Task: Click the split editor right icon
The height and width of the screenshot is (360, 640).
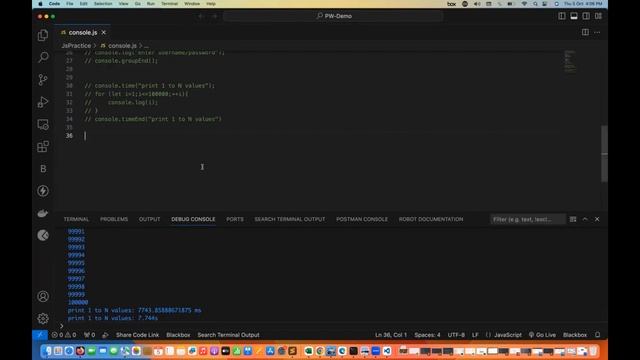Action: [x=585, y=32]
